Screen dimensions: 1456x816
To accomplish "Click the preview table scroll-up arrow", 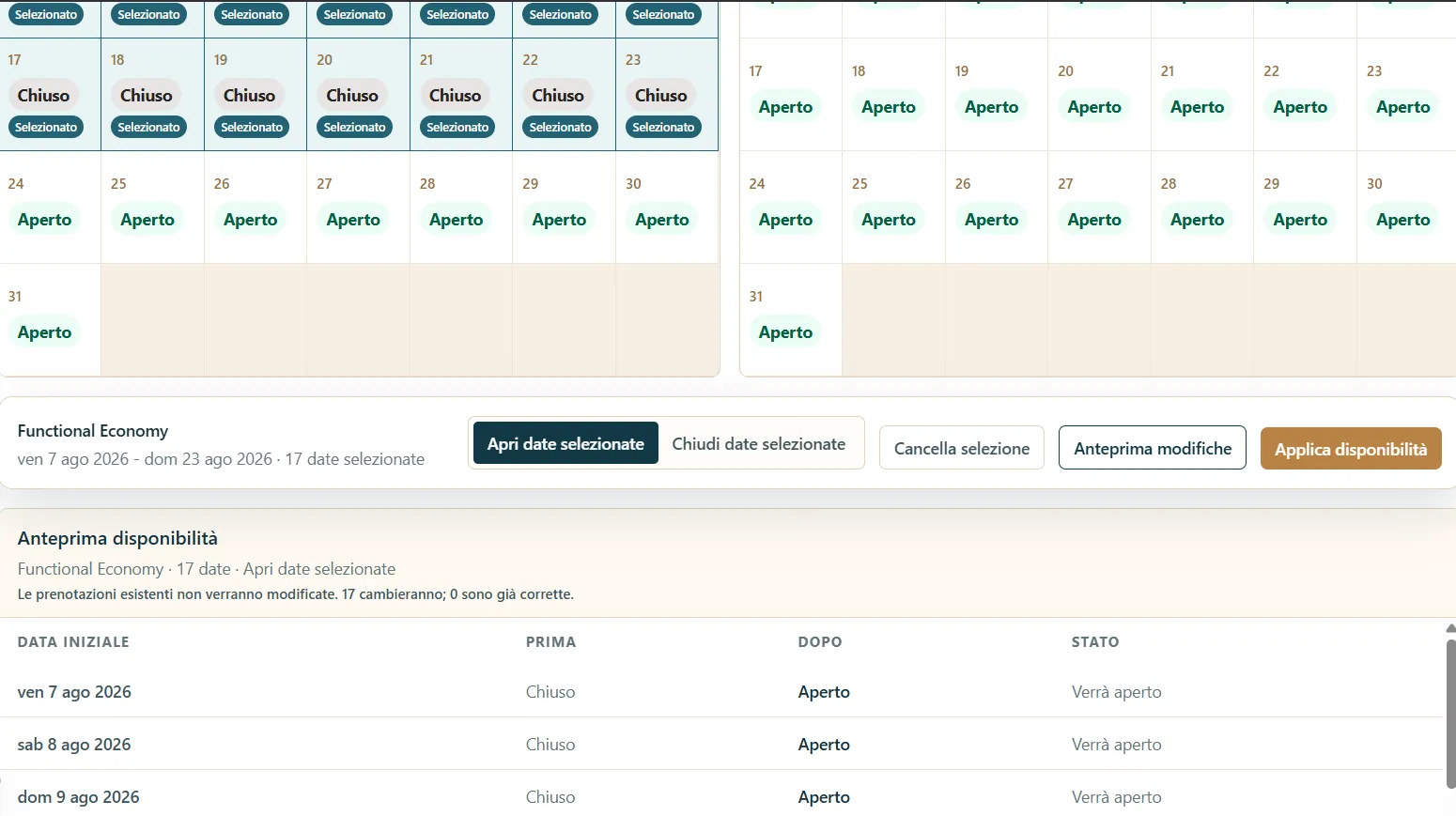I will click(1450, 628).
